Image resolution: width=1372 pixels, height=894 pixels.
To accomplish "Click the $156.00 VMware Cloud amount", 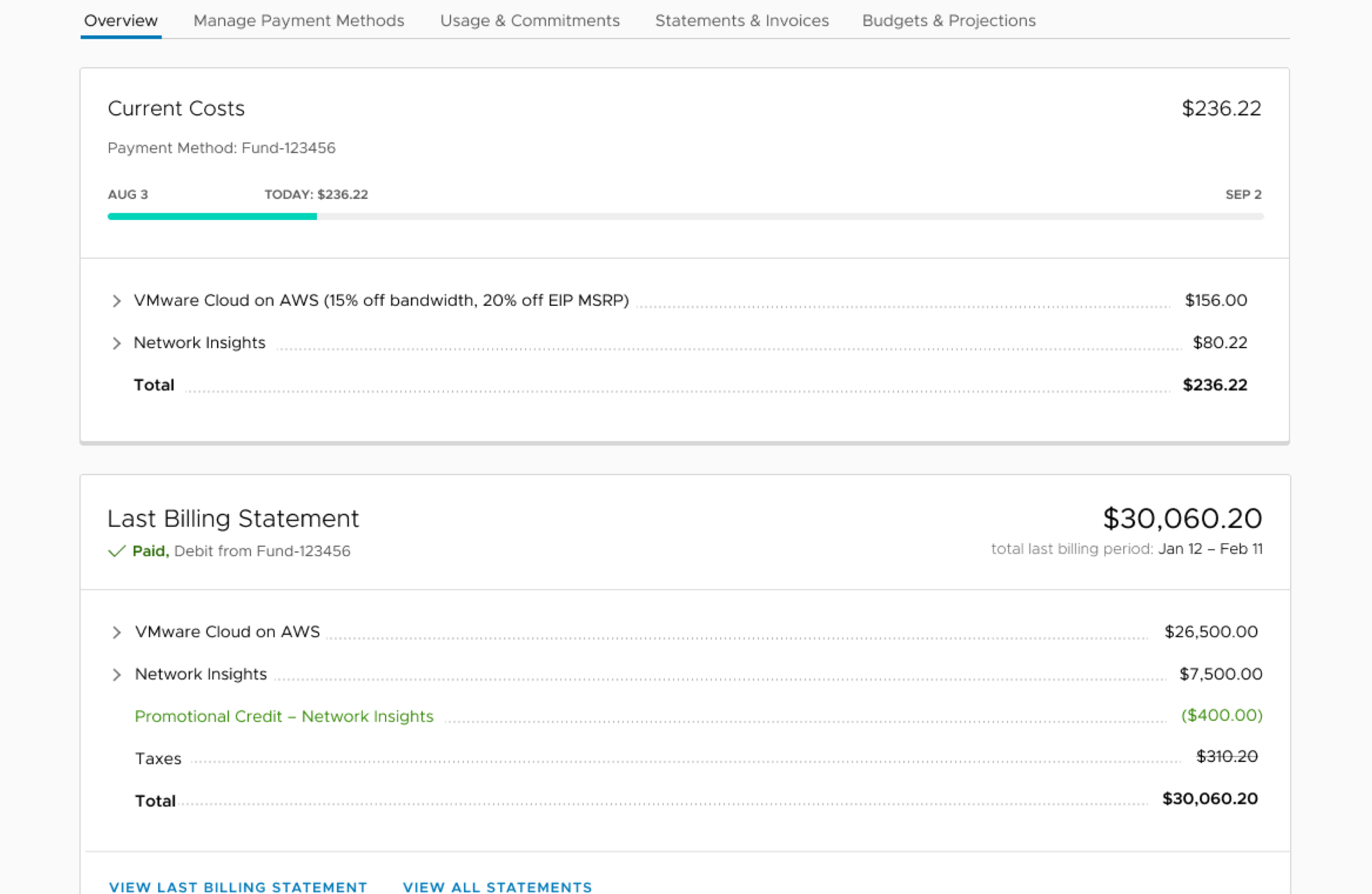I will [x=1216, y=300].
